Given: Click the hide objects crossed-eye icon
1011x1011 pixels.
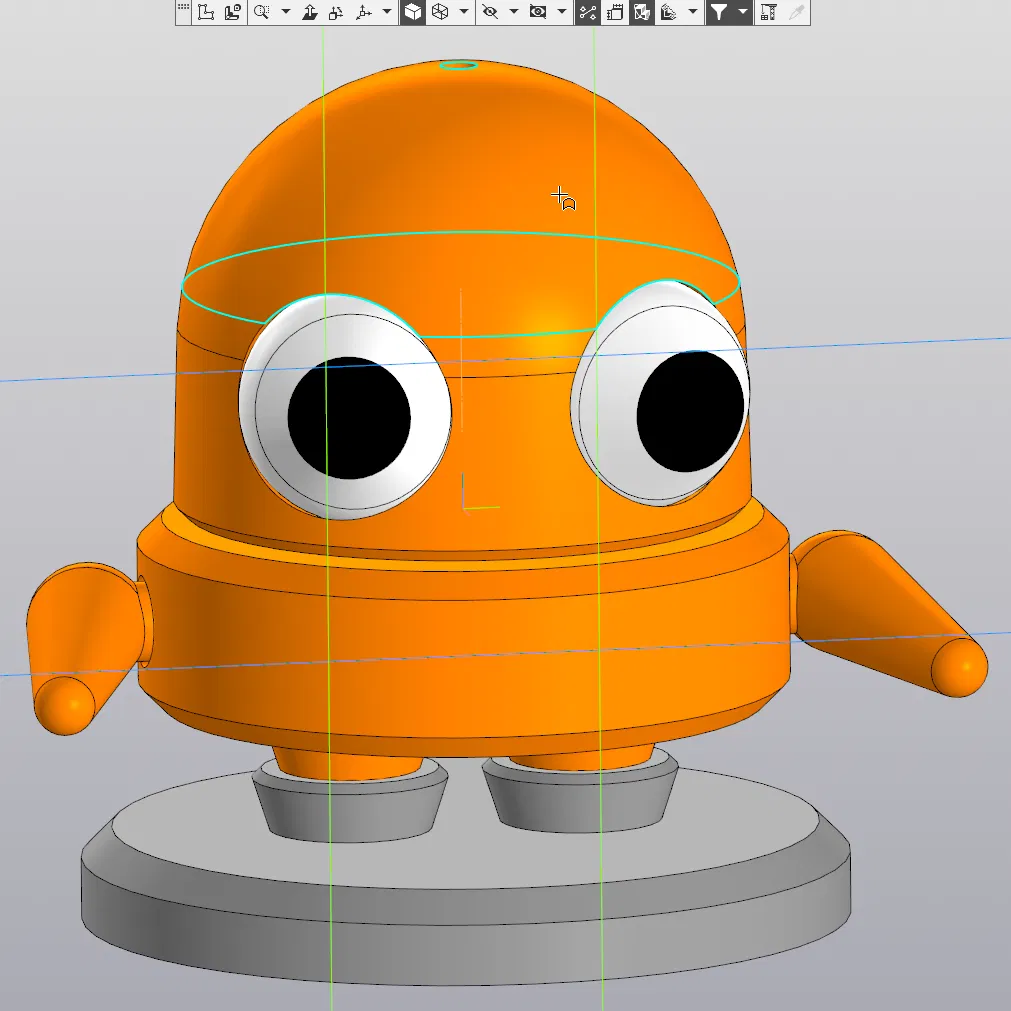Looking at the screenshot, I should [x=490, y=12].
